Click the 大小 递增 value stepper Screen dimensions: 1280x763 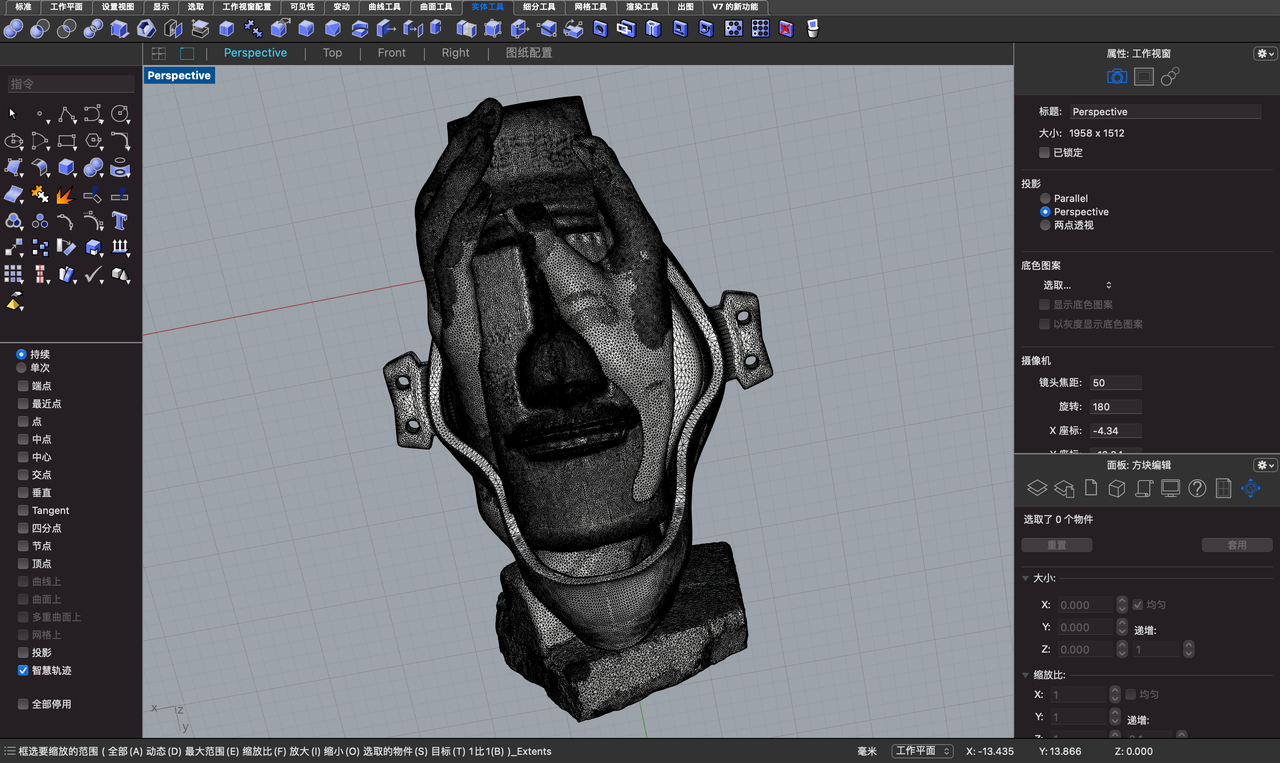click(x=1188, y=649)
